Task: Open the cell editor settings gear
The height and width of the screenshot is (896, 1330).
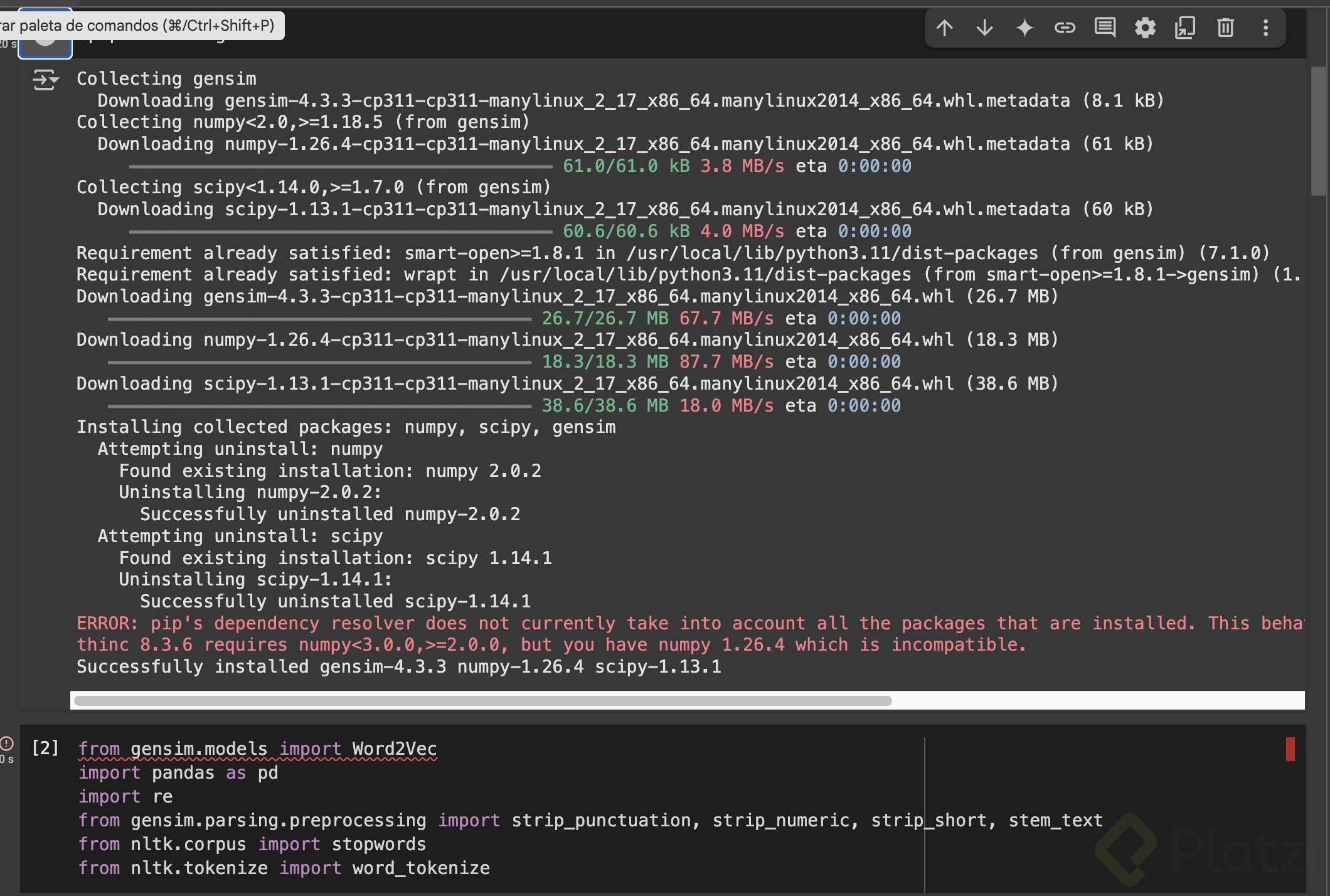Action: pyautogui.click(x=1145, y=28)
